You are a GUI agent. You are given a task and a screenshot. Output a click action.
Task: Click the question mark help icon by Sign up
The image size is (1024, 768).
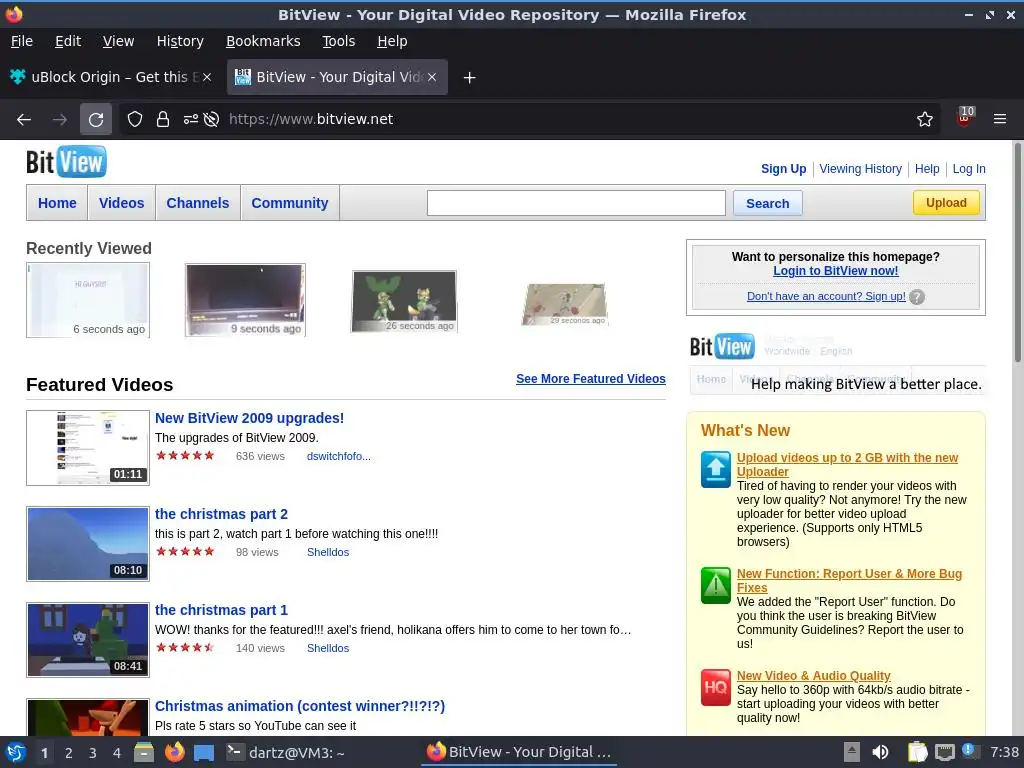(x=917, y=297)
